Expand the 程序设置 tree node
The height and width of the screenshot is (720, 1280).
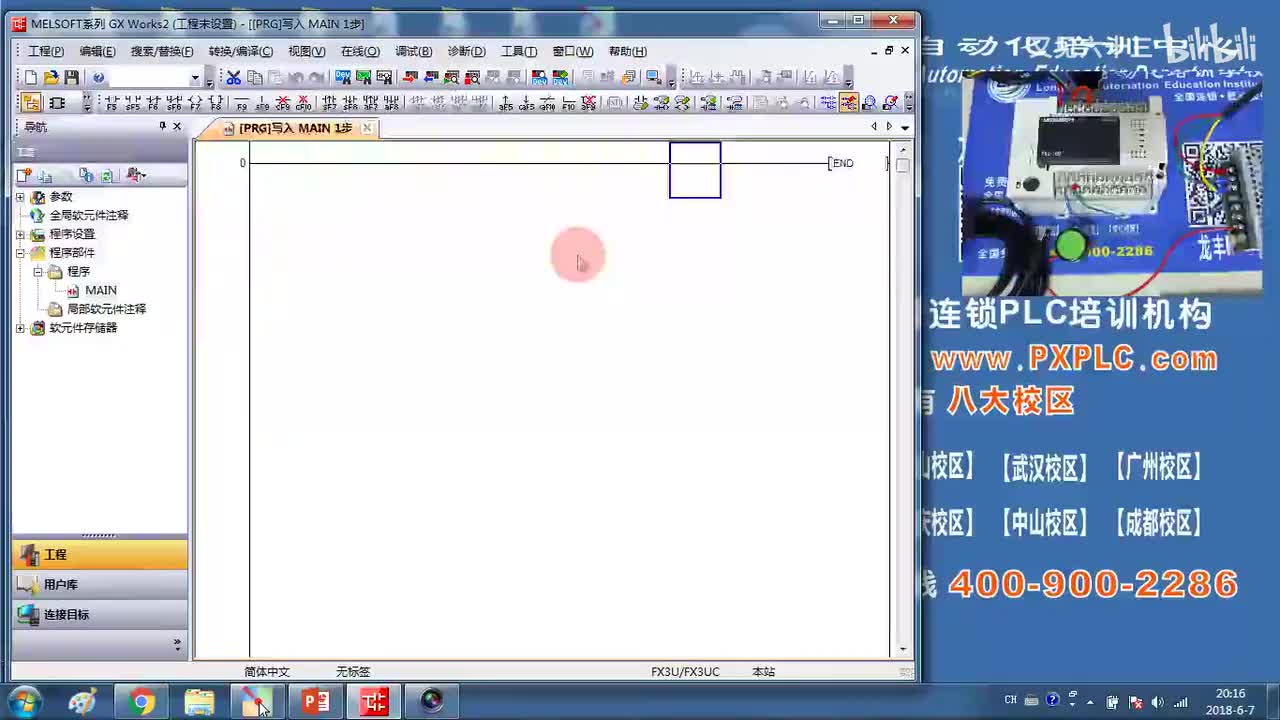[20, 234]
